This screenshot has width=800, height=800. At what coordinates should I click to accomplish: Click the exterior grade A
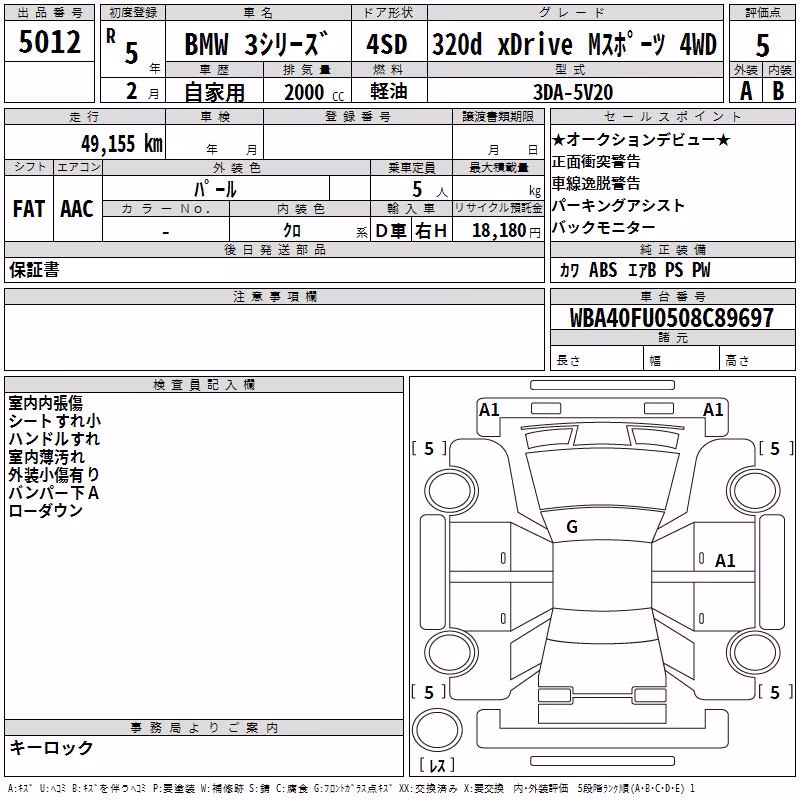746,91
